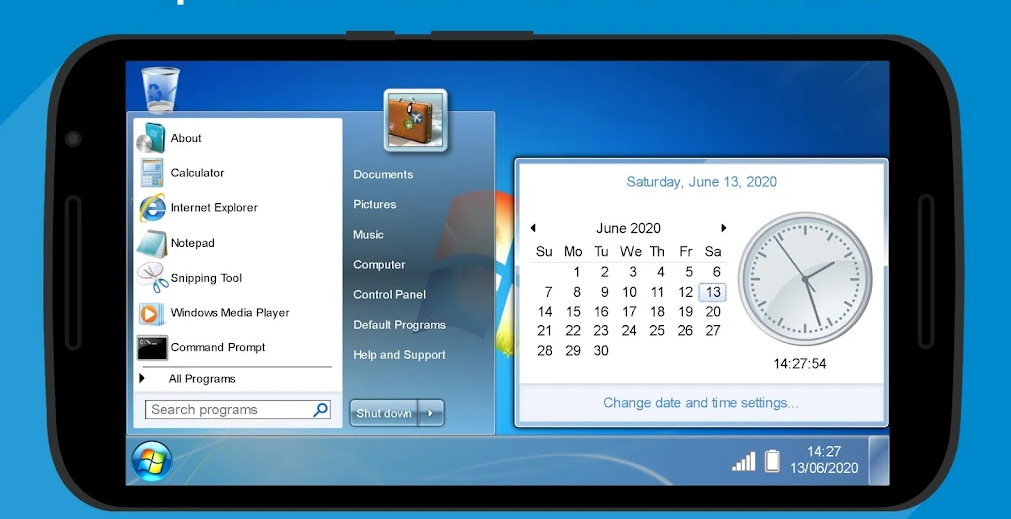Select Internet Explorer label text

(214, 208)
